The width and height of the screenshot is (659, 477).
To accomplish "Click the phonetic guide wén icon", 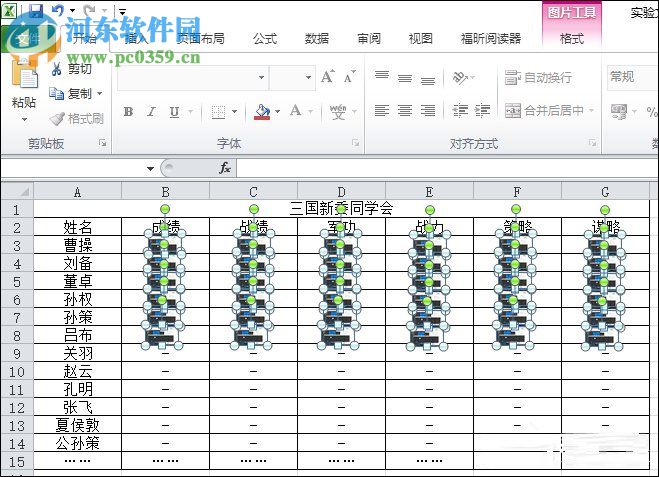I will coord(338,112).
